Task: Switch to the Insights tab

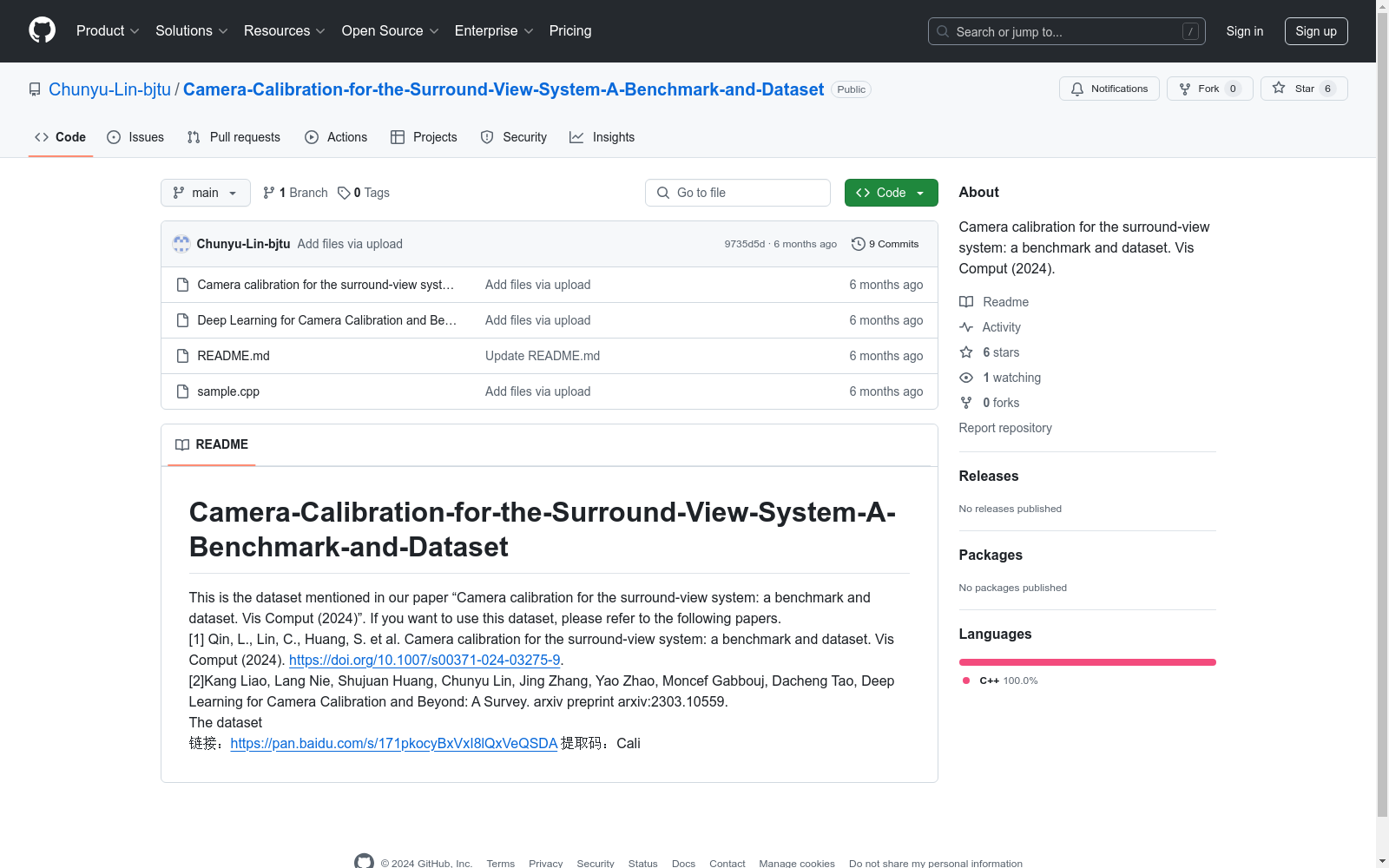Action: (602, 137)
